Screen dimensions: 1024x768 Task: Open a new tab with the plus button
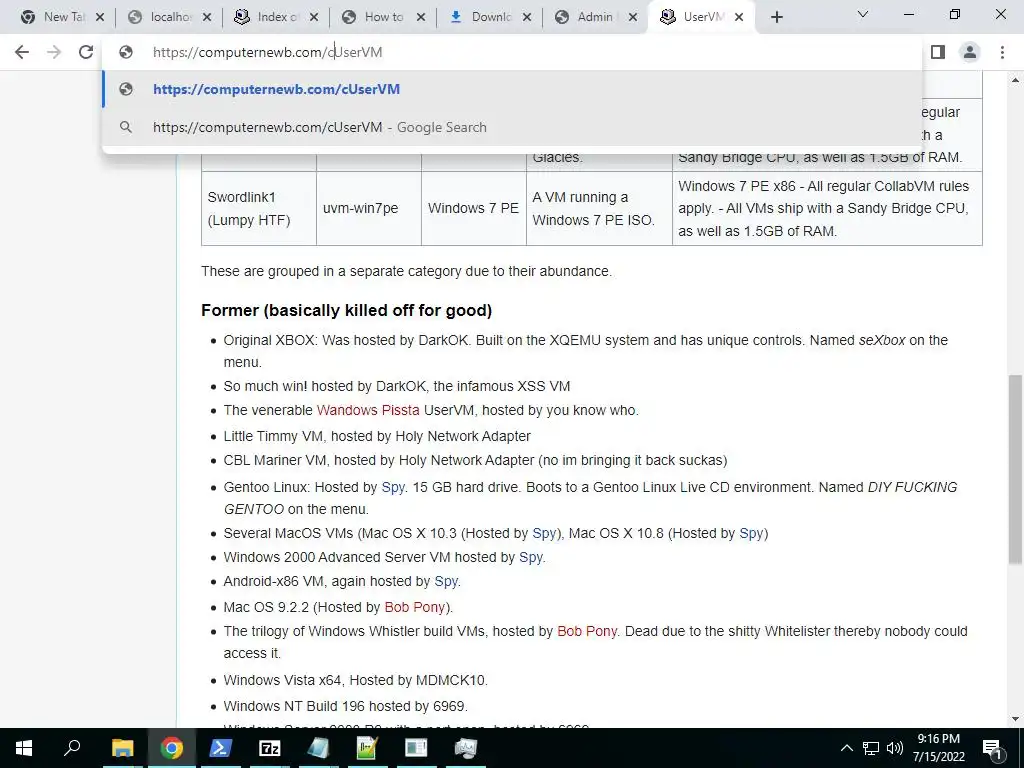[x=776, y=18]
